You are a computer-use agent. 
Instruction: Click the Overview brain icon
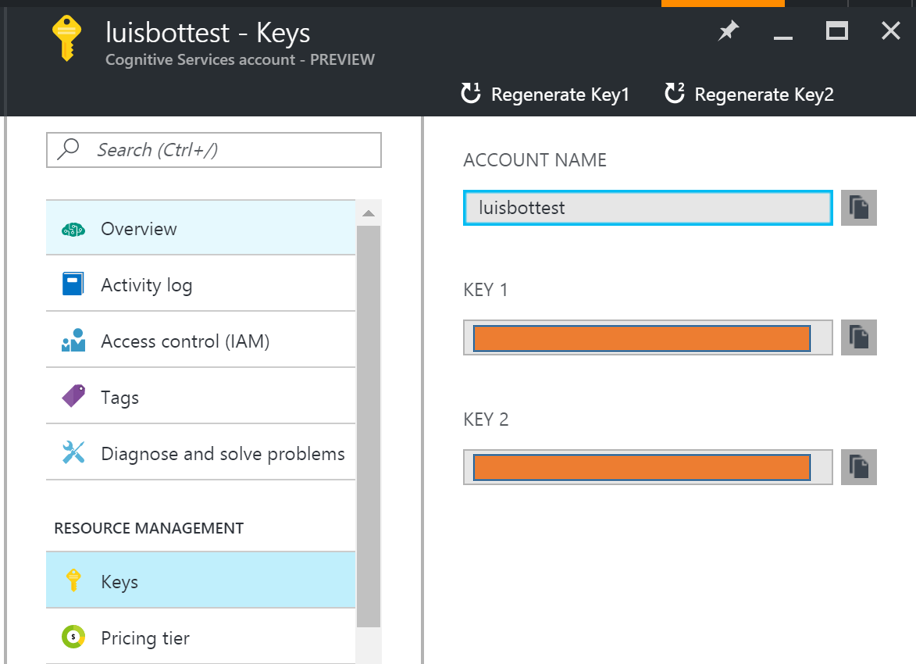point(73,229)
